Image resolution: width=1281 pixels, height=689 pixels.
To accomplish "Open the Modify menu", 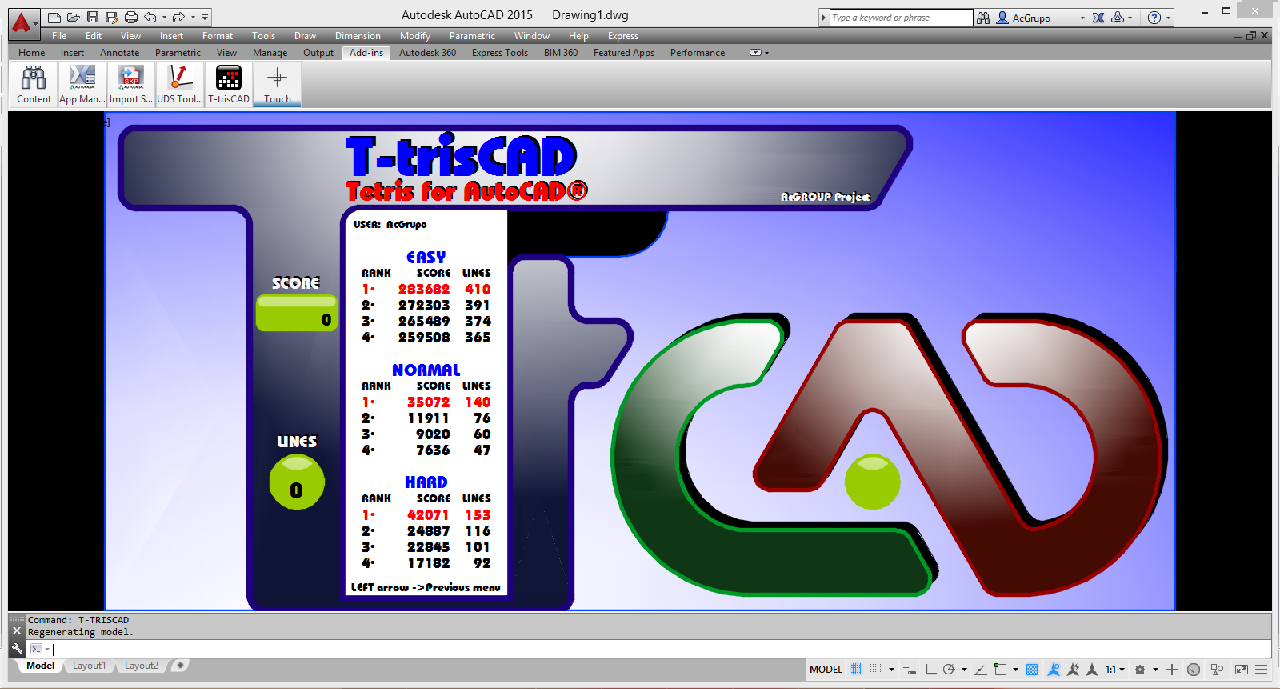I will 414,36.
